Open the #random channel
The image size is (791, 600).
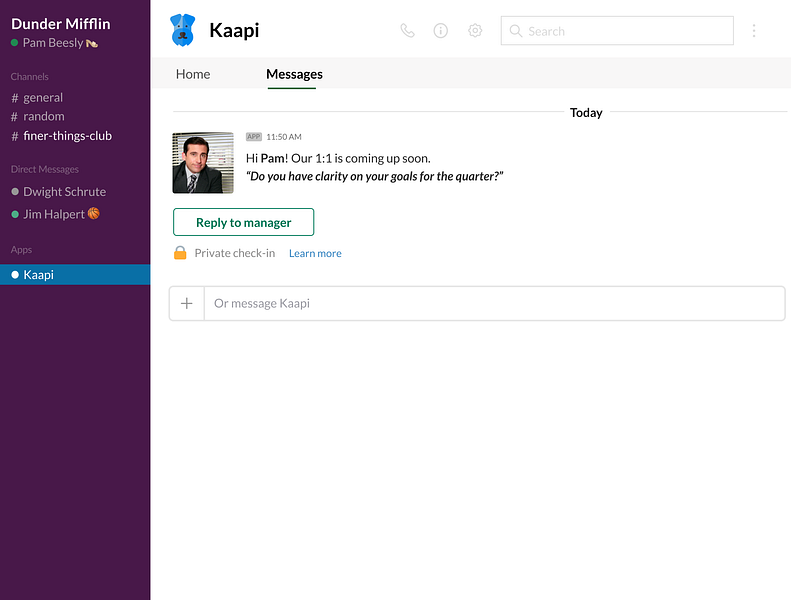(38, 117)
